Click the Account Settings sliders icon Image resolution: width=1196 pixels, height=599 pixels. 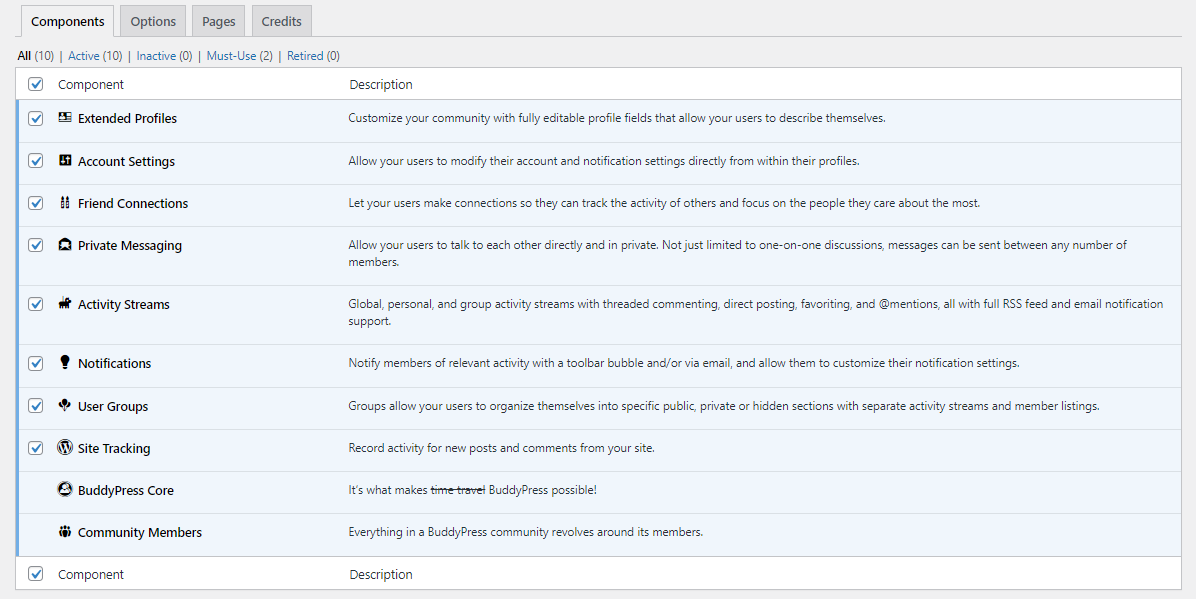(65, 160)
